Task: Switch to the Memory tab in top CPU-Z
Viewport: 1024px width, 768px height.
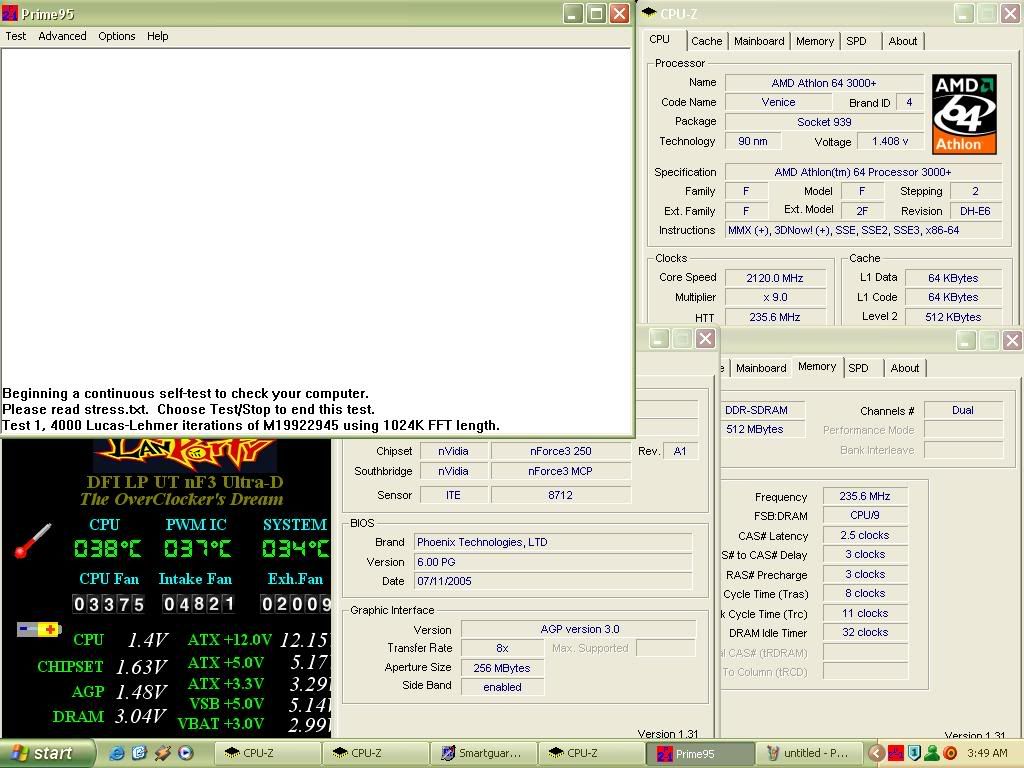Action: point(814,41)
